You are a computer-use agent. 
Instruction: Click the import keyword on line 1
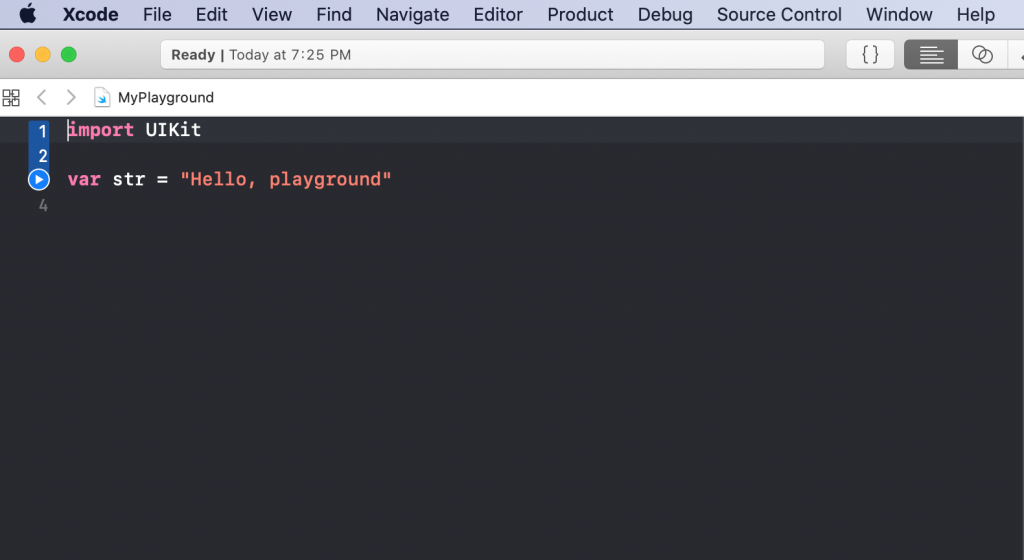coord(101,130)
